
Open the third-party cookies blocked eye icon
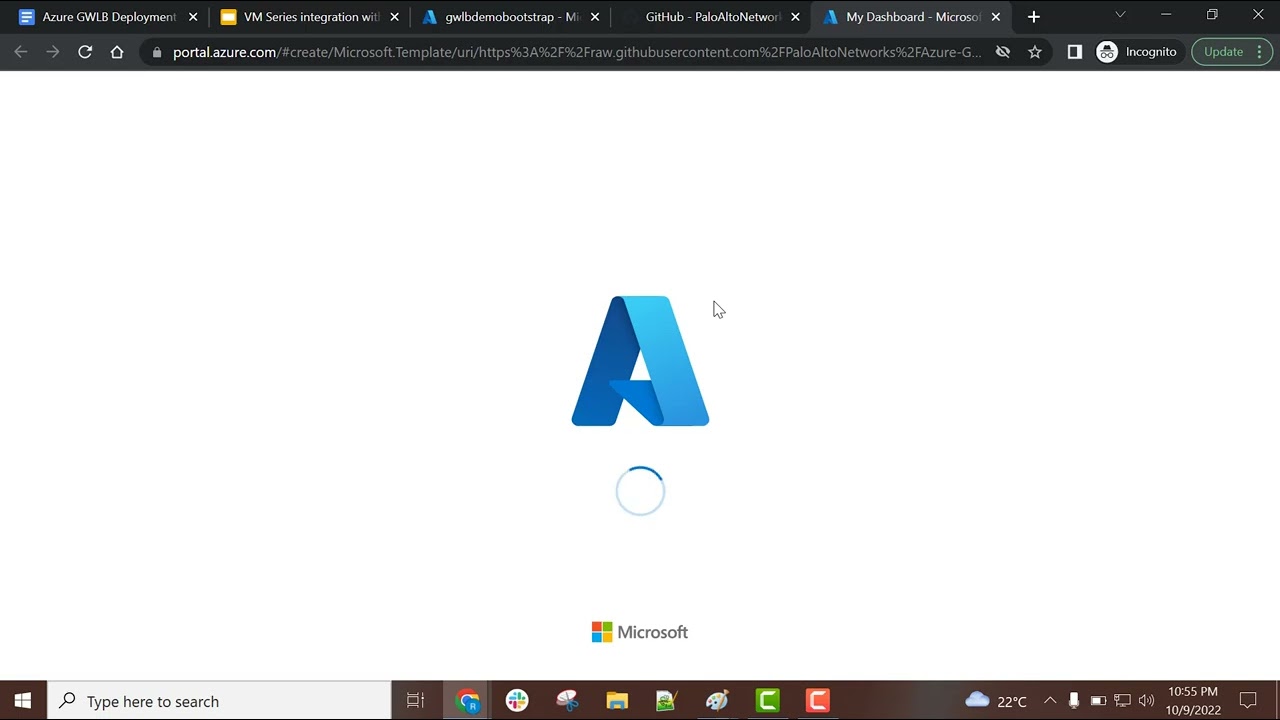pos(1002,52)
